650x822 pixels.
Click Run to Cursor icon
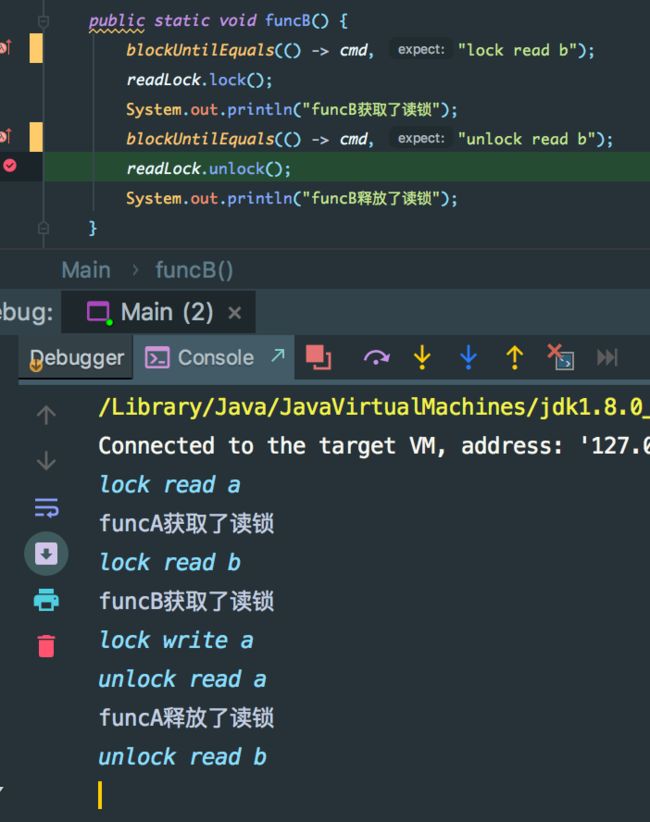607,358
